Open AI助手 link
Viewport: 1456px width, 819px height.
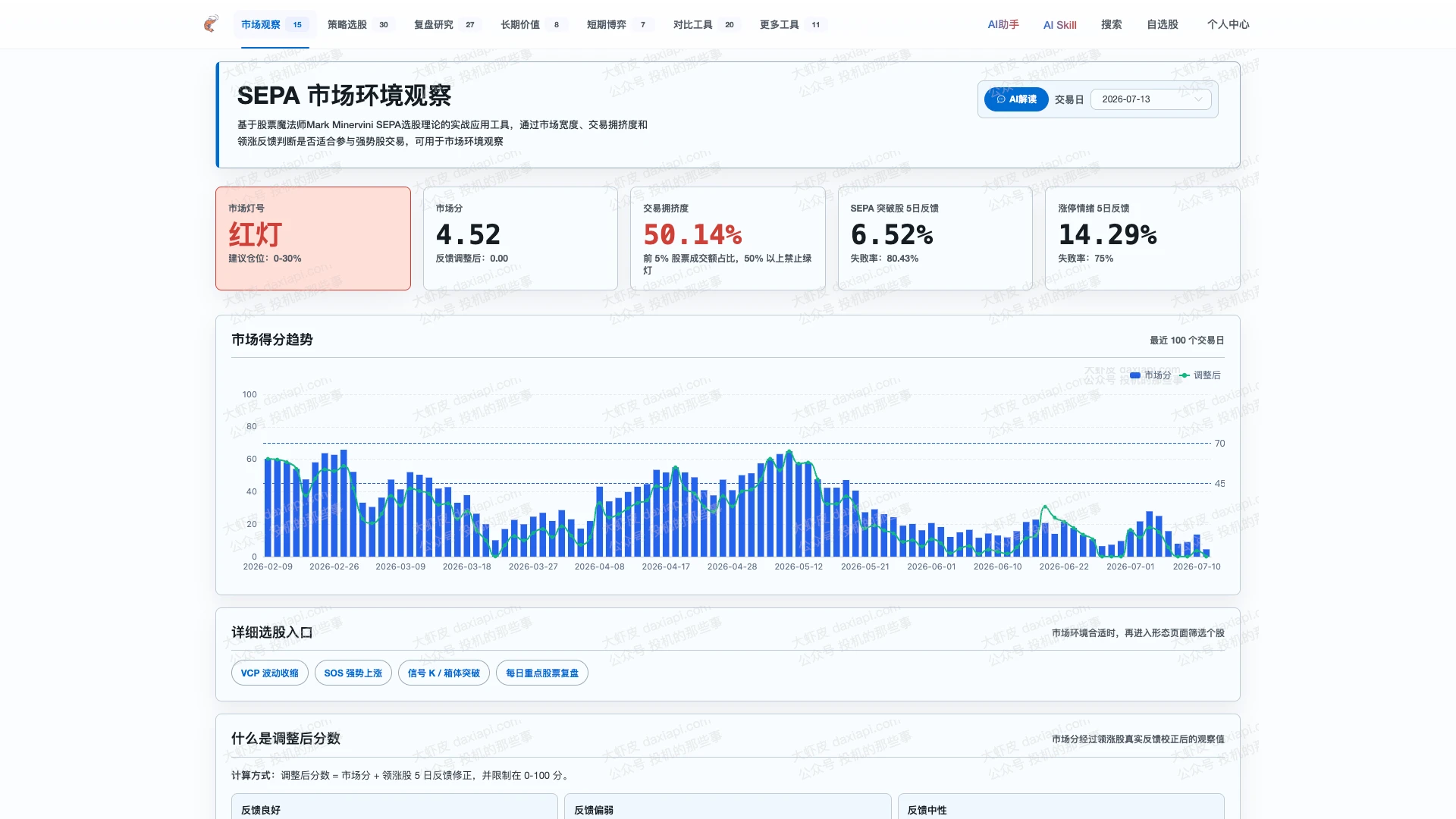click(1003, 24)
